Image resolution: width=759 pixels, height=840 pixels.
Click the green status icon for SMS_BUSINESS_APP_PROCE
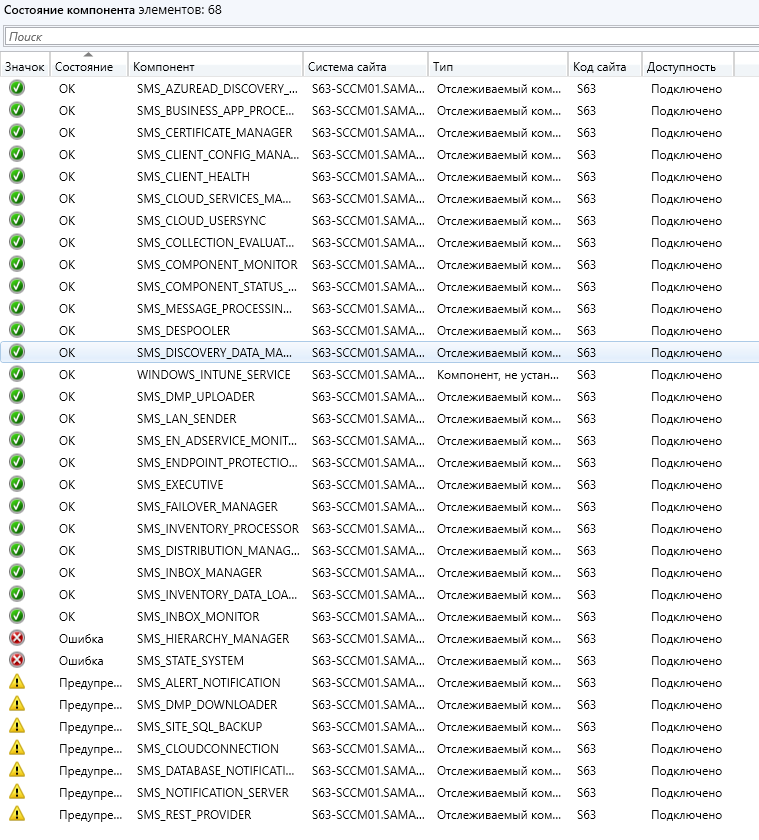(x=17, y=110)
